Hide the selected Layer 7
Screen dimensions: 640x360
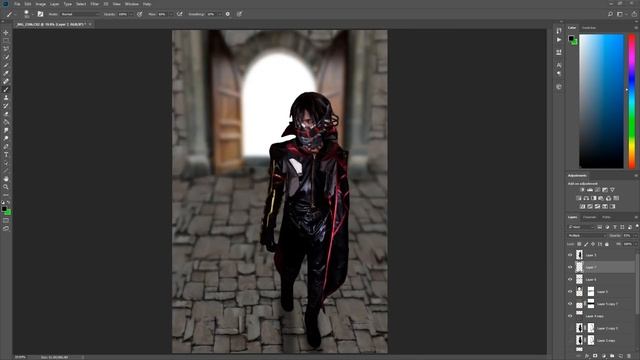[570, 267]
